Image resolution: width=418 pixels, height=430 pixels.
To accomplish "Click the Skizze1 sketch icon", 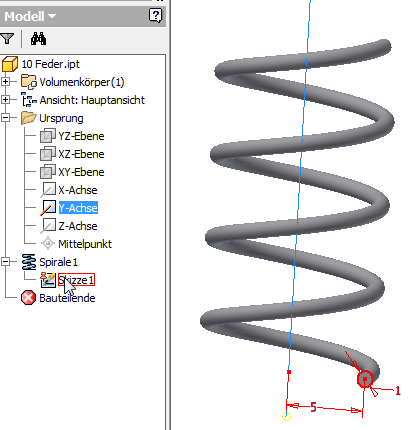I will tap(48, 280).
